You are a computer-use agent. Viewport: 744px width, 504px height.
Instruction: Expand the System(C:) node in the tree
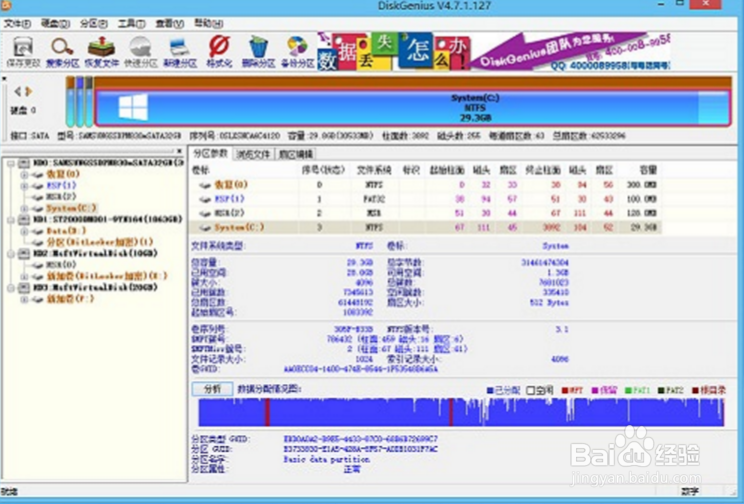pos(24,208)
